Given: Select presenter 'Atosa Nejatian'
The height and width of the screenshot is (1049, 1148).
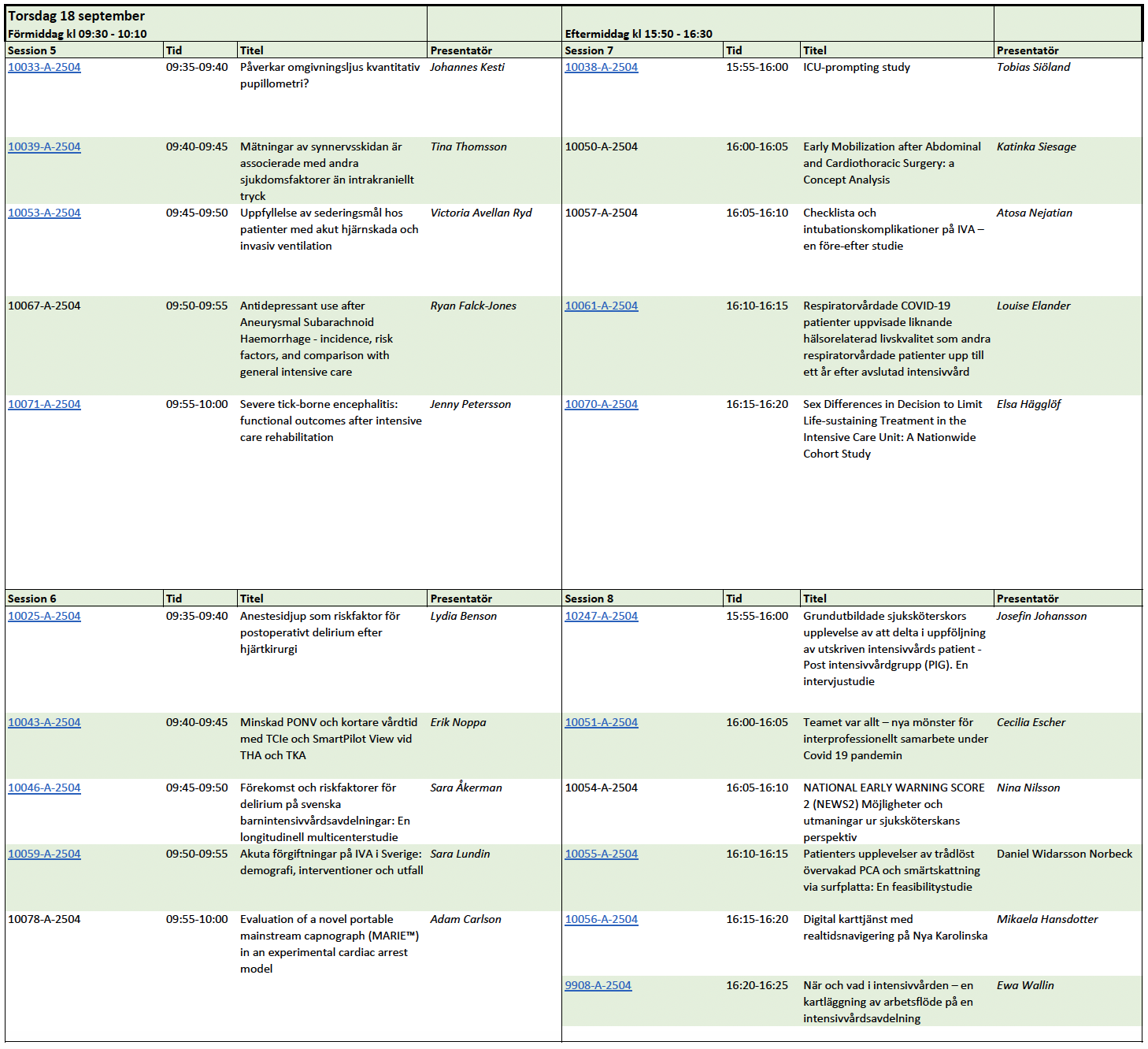Looking at the screenshot, I should click(1035, 213).
